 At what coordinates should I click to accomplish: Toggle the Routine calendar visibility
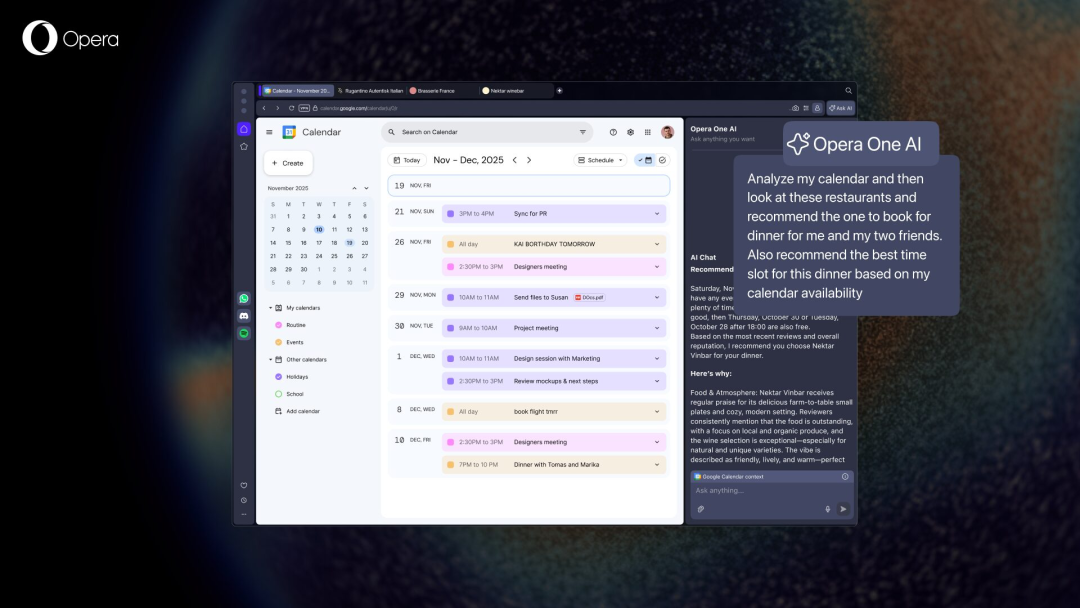[x=278, y=324]
